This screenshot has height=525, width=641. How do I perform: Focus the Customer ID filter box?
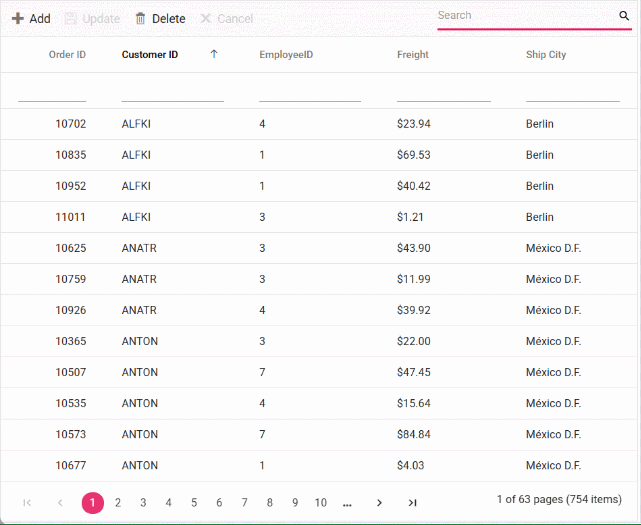(x=172, y=92)
